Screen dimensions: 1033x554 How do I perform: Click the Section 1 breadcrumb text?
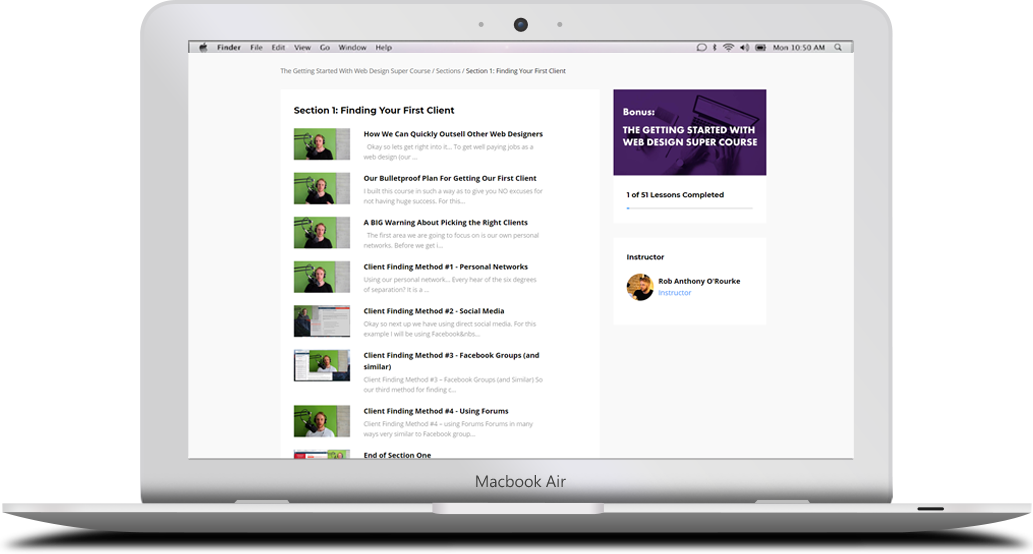pyautogui.click(x=516, y=70)
